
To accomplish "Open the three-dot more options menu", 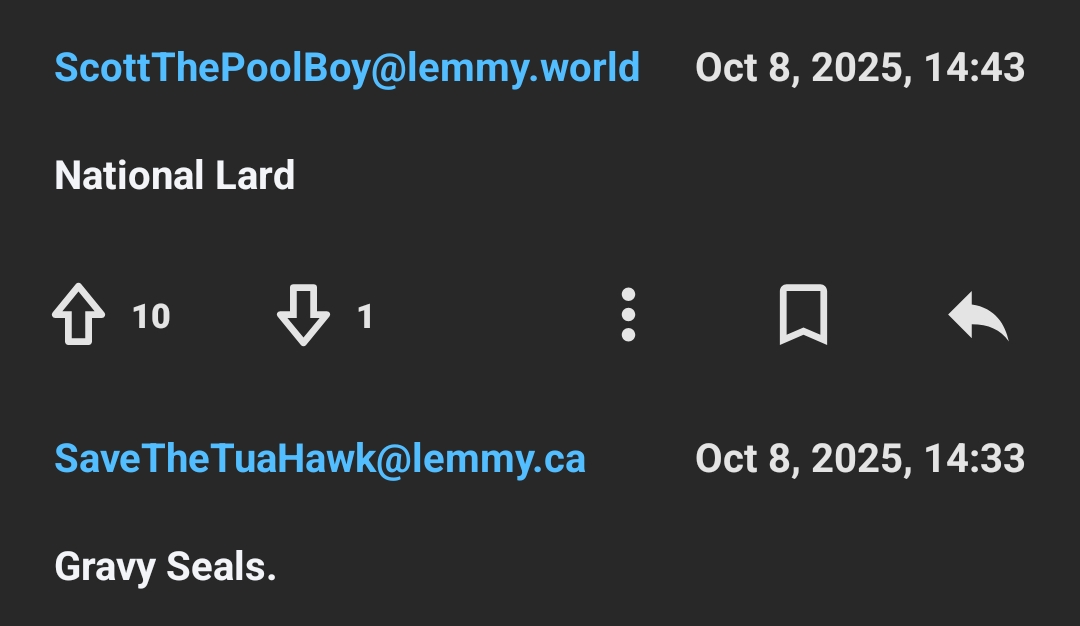I will tap(628, 316).
